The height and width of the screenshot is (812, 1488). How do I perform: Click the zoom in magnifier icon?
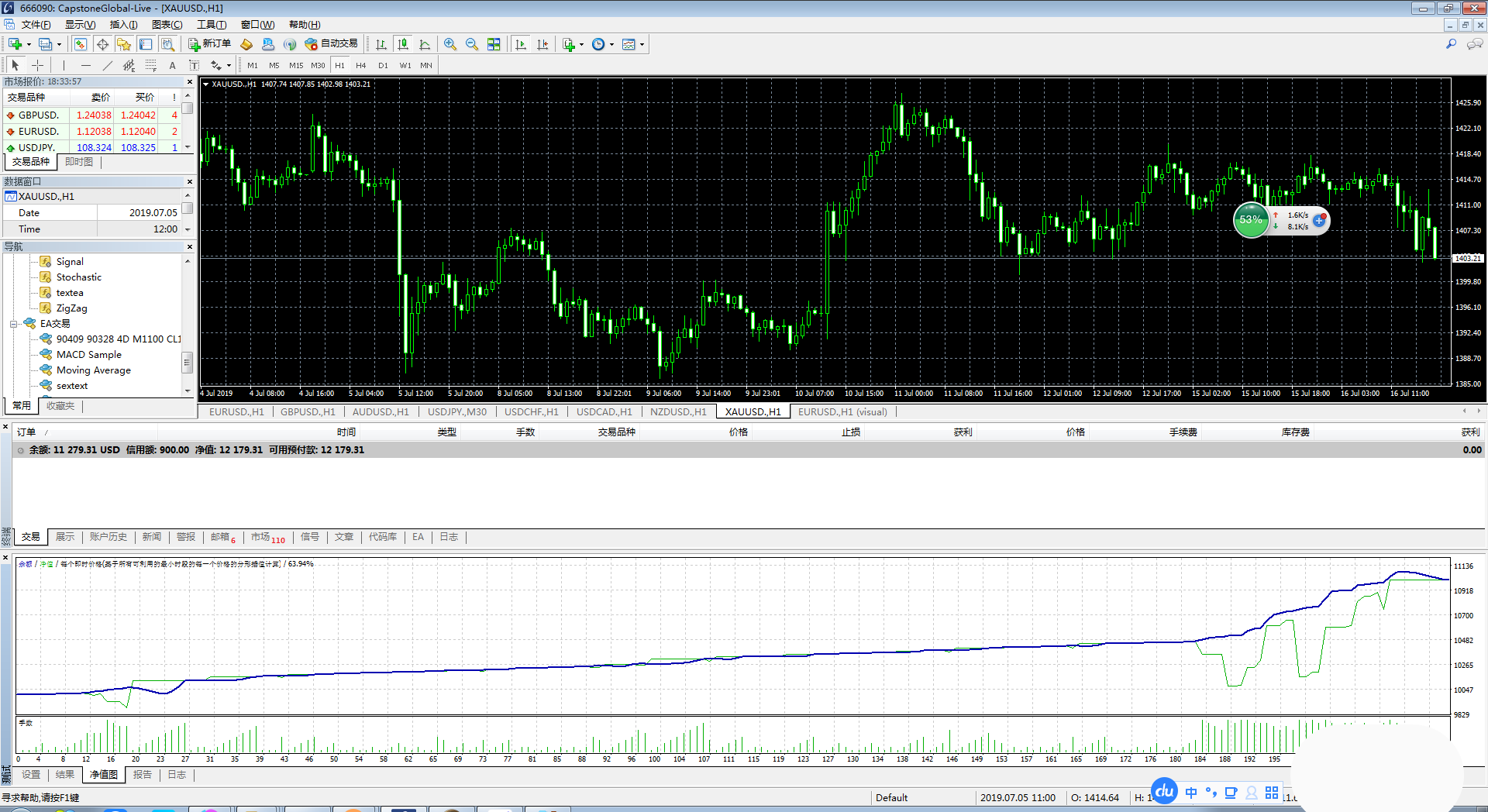[x=450, y=44]
